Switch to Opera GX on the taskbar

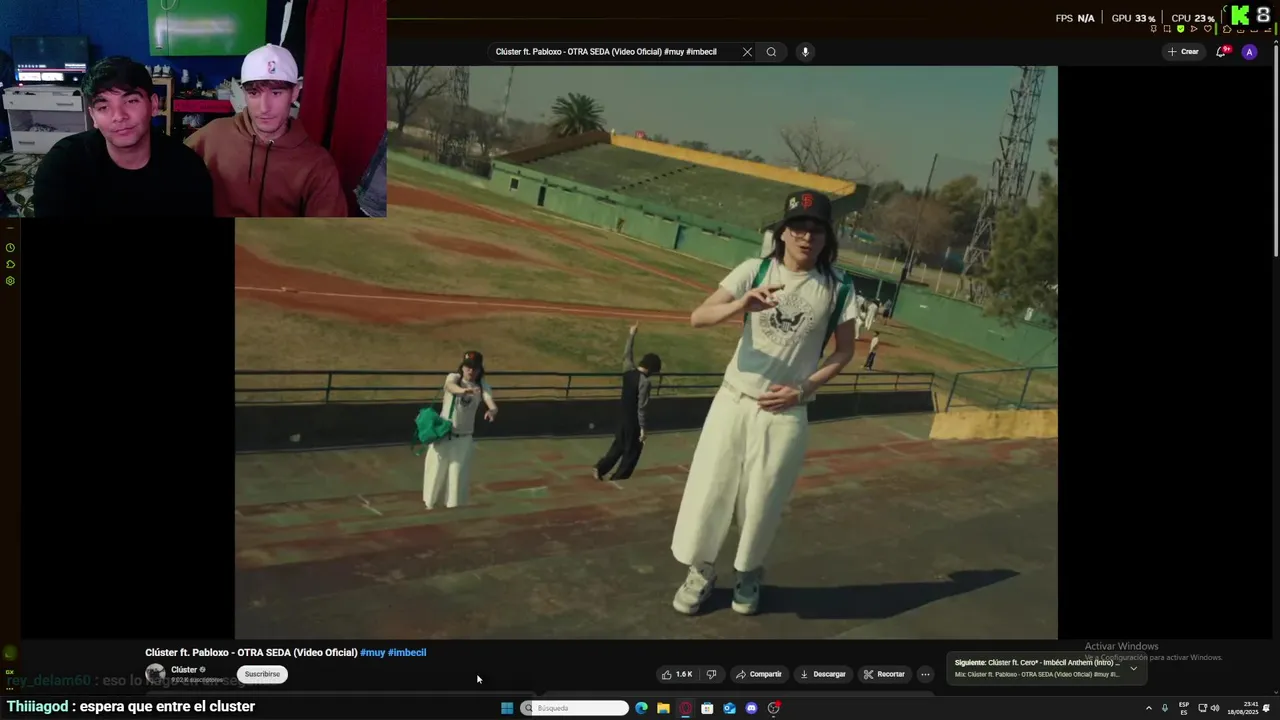click(x=685, y=708)
